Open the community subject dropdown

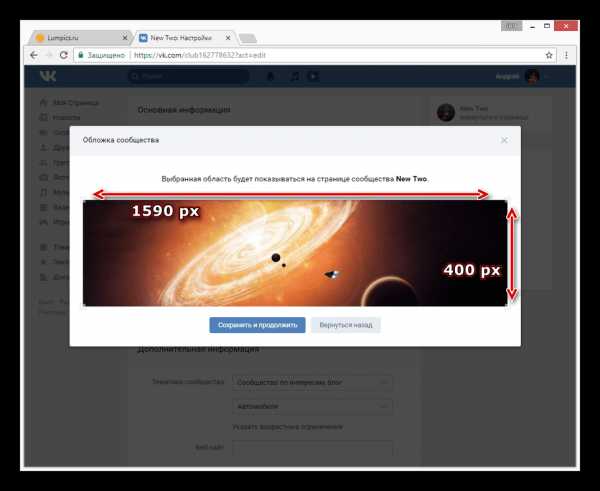click(x=313, y=382)
